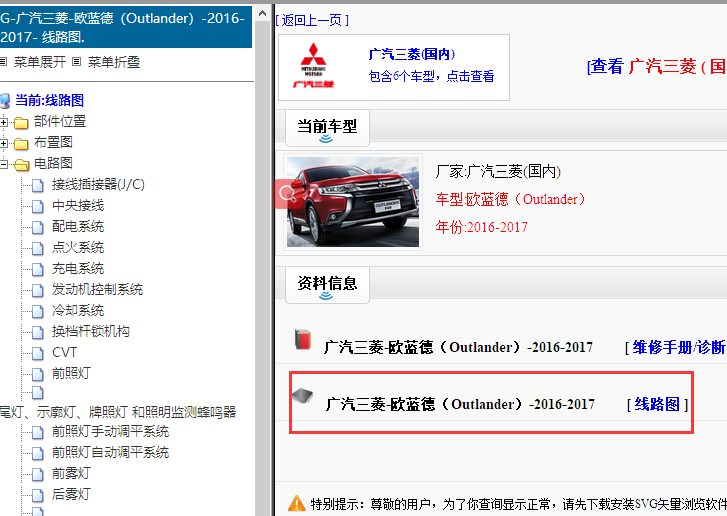Click the 布置图 folder icon
727x516 pixels.
(x=21, y=144)
